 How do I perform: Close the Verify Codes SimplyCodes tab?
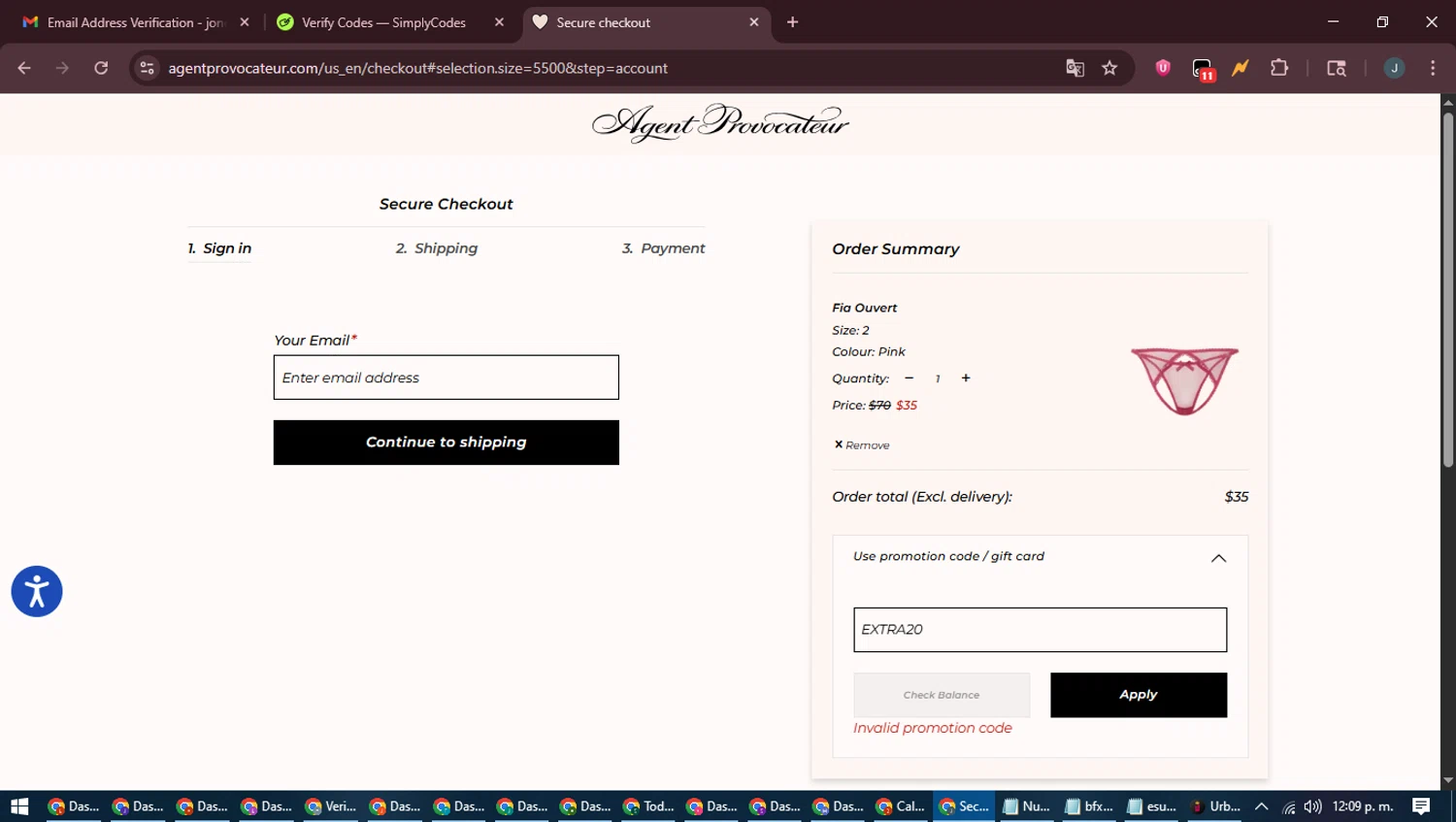[x=499, y=22]
